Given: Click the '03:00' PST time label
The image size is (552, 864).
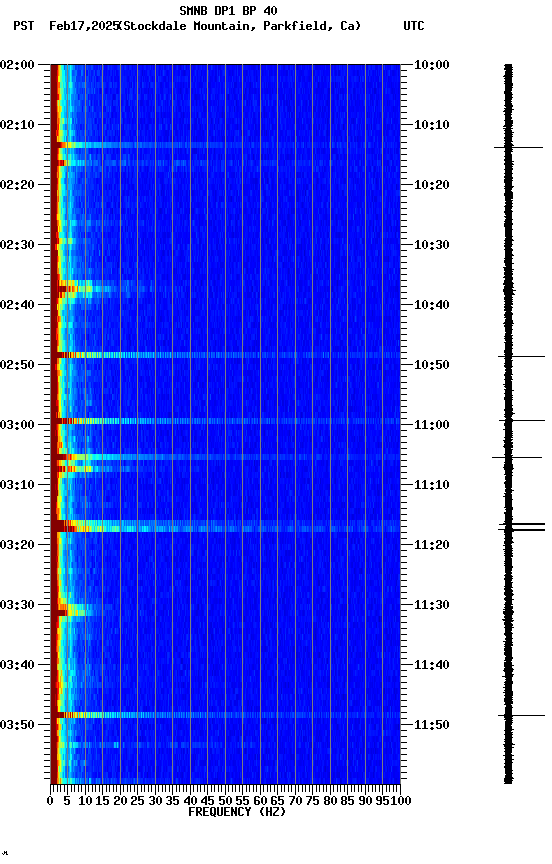Looking at the screenshot, I should coord(17,425).
